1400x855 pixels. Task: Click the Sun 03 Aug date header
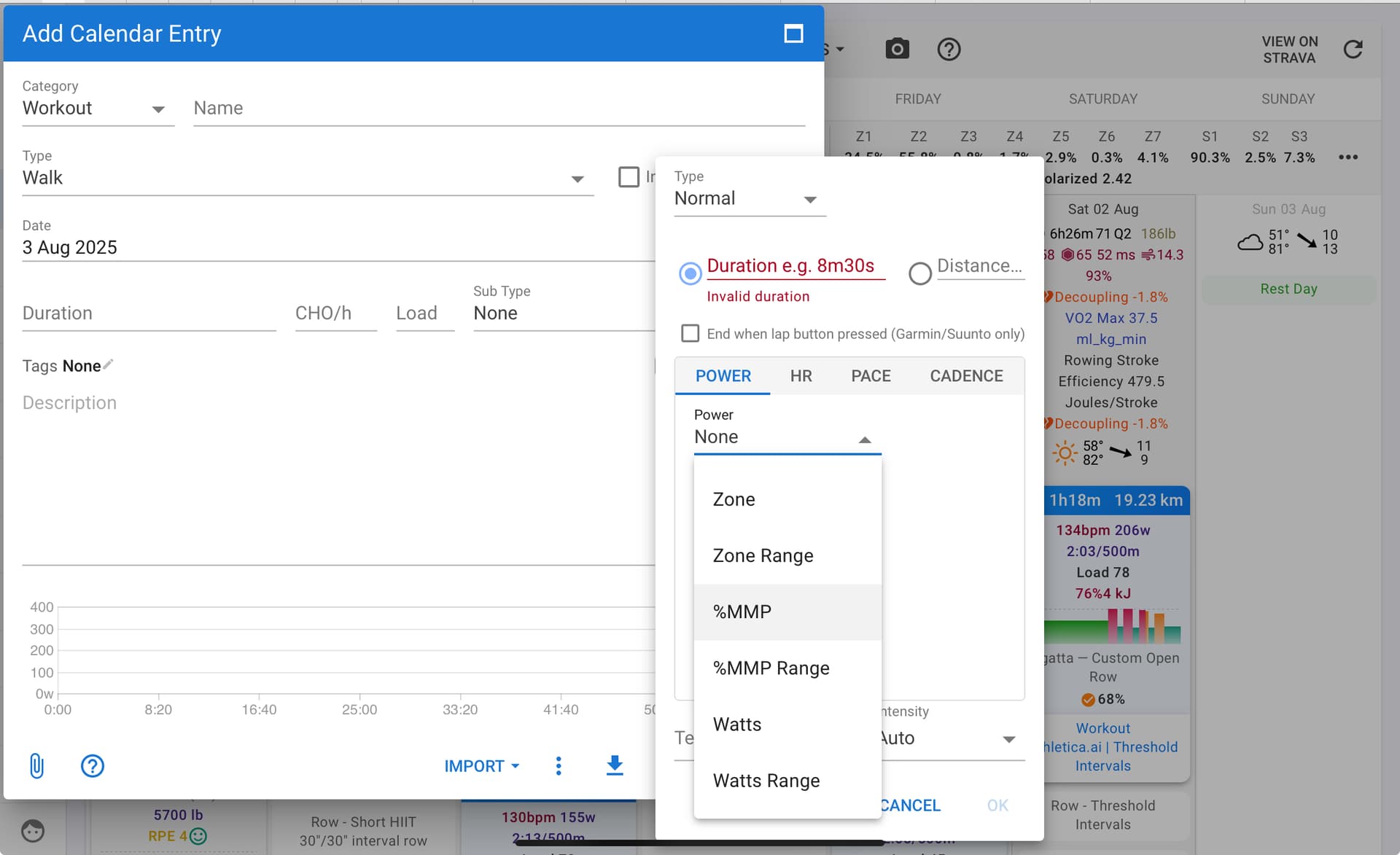click(x=1288, y=209)
